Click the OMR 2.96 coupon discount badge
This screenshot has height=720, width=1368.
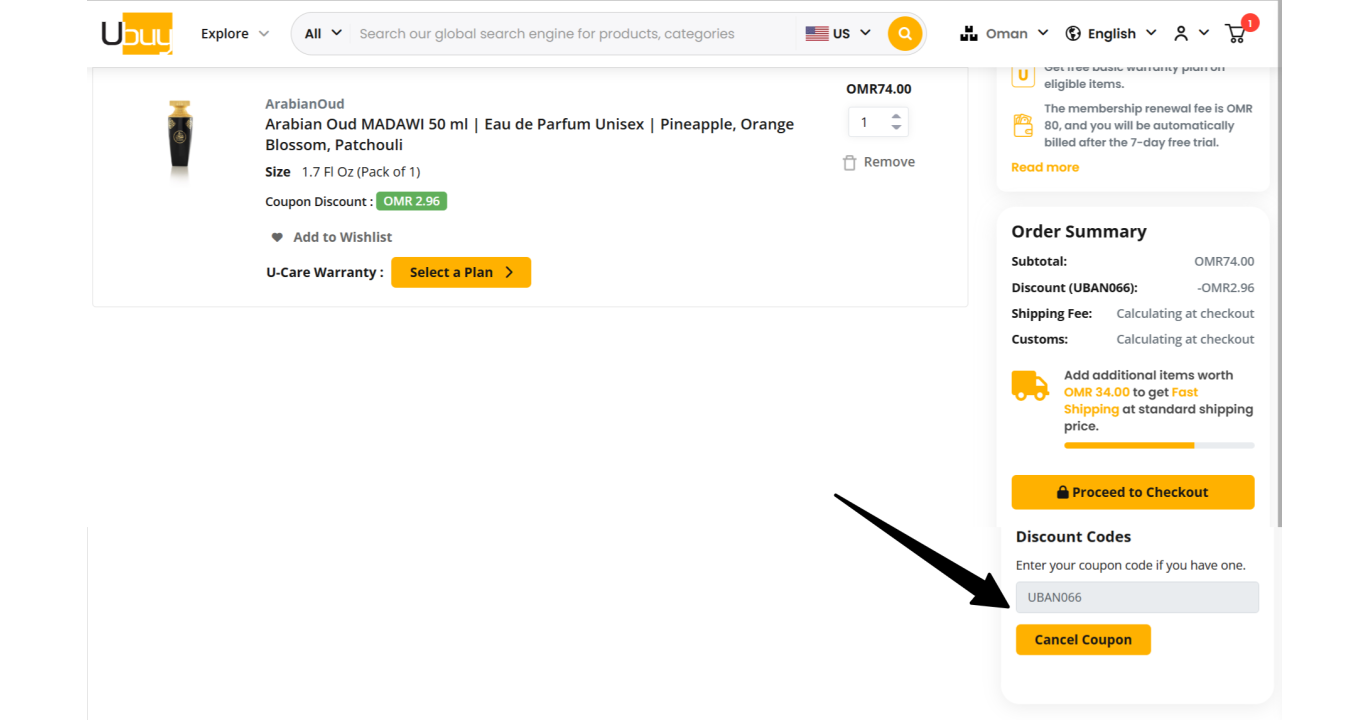[x=411, y=201]
